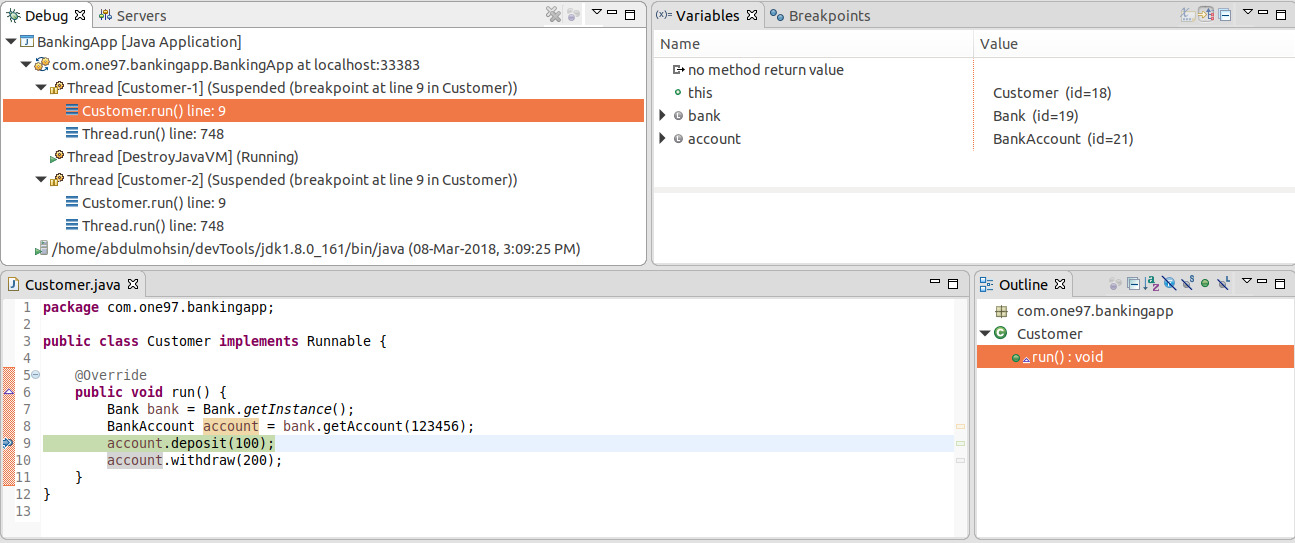Expand the bank variable
This screenshot has height=543, width=1295.
point(662,116)
